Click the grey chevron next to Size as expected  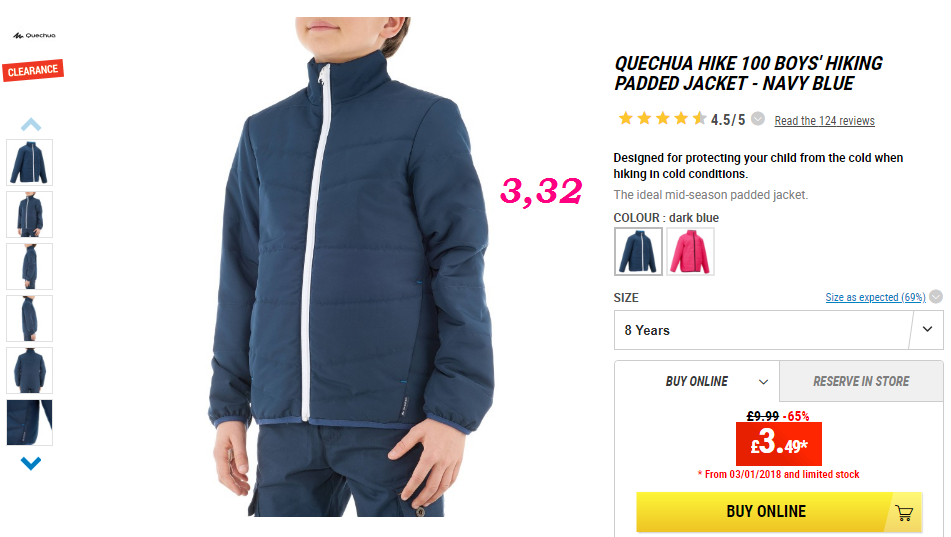point(936,297)
